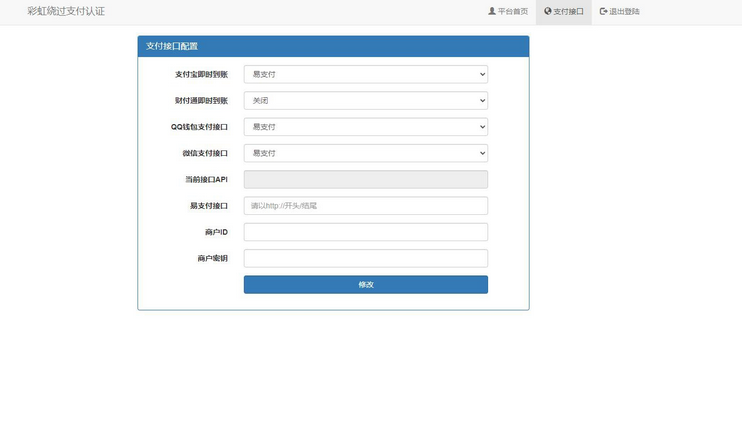Click the QQ钱包支付接口 label
This screenshot has height=426, width=742.
point(199,127)
